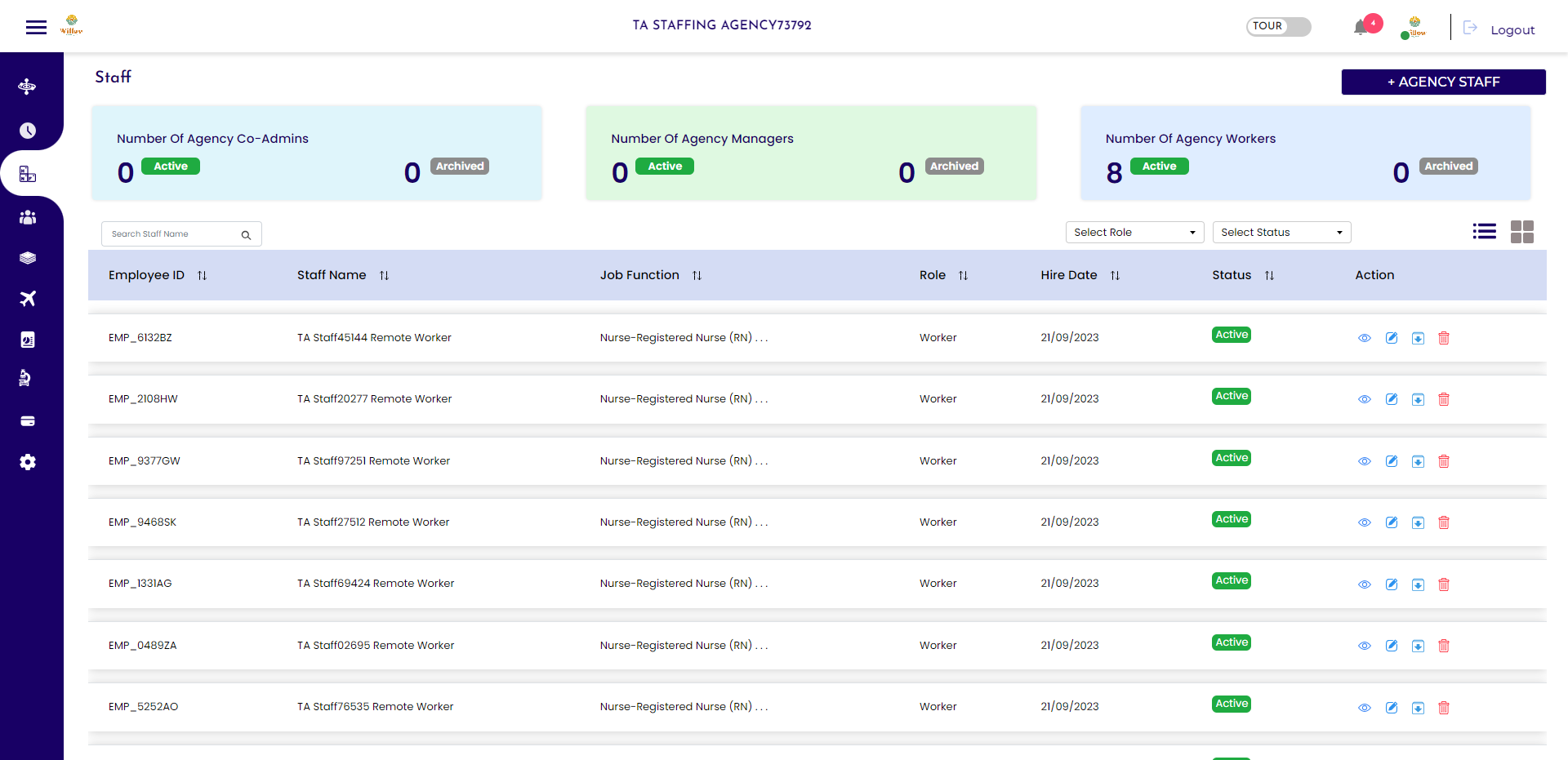Open the Select Role dropdown
Viewport: 1568px width, 760px height.
pyautogui.click(x=1134, y=232)
